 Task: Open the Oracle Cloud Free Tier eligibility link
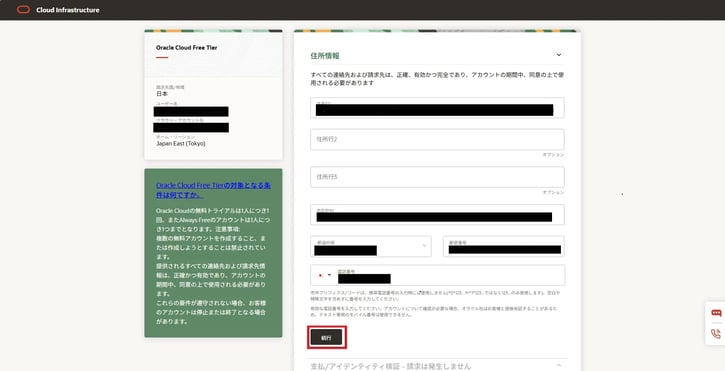coord(213,190)
